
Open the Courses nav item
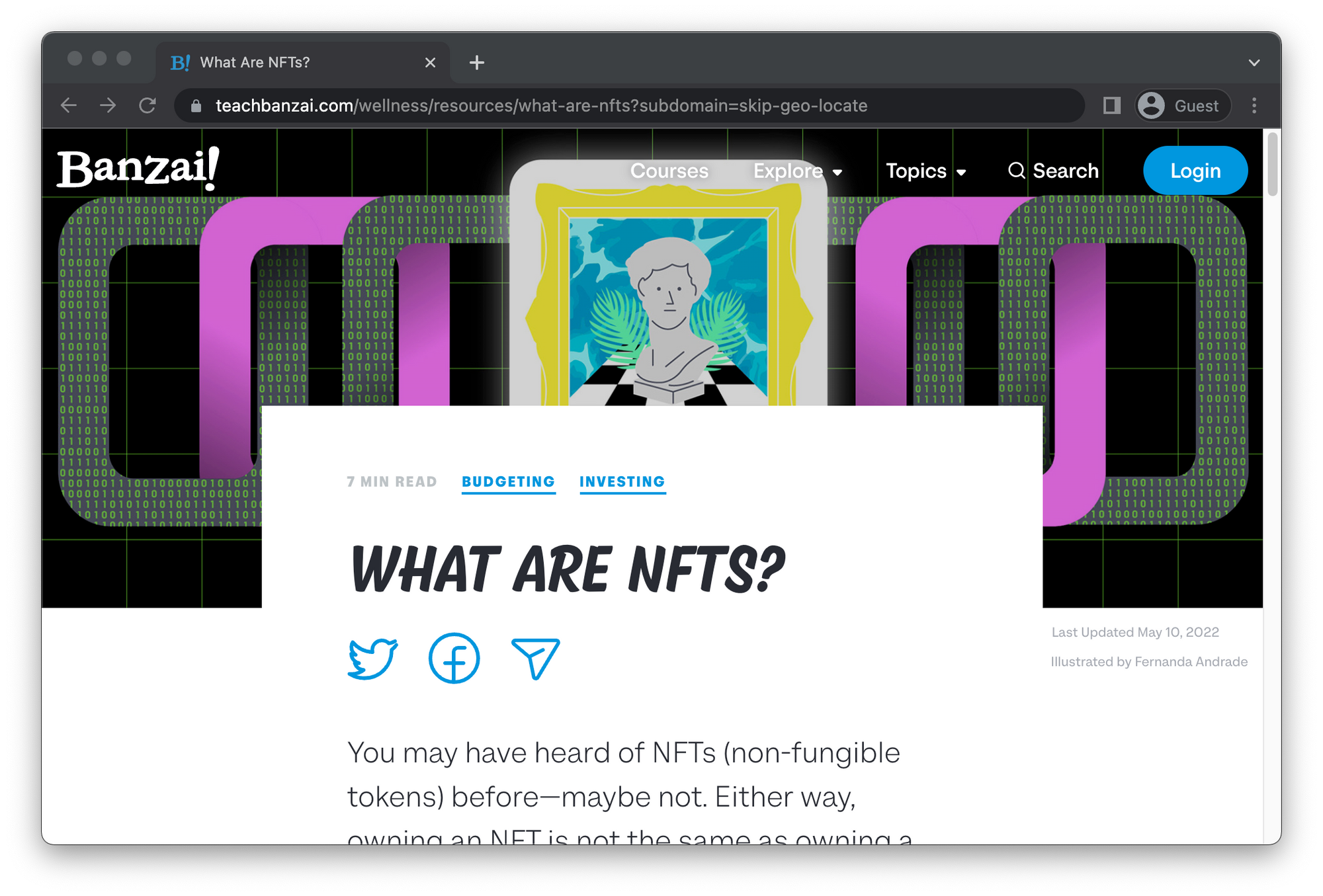click(x=669, y=171)
